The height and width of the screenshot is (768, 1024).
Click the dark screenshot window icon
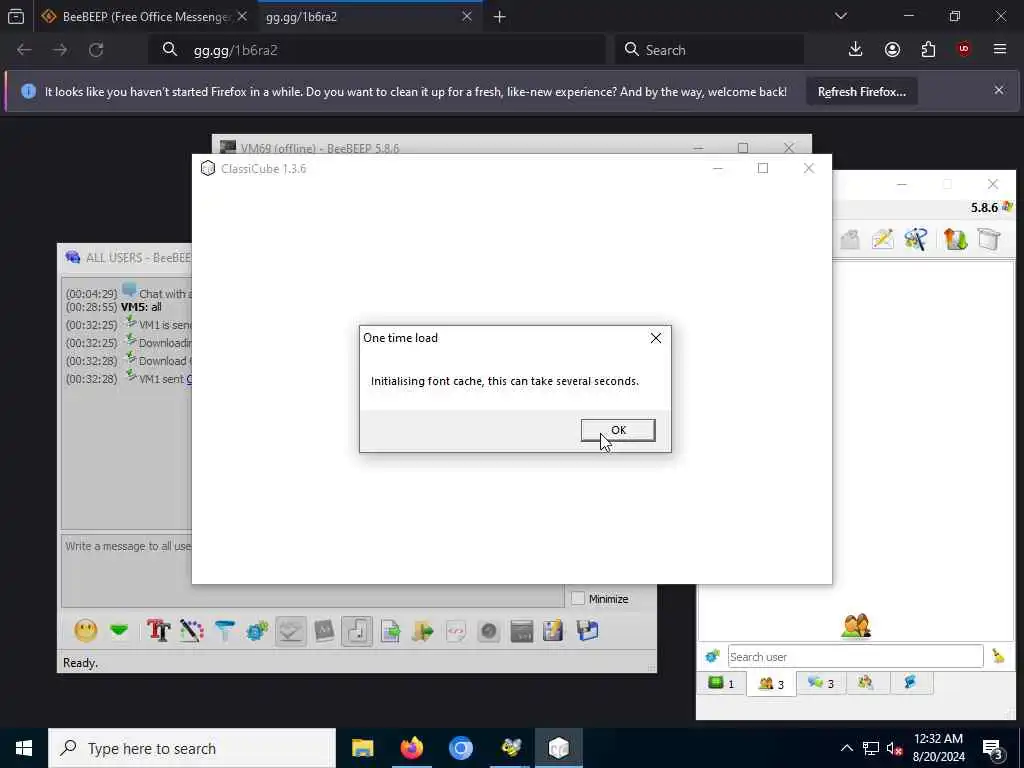click(x=521, y=631)
